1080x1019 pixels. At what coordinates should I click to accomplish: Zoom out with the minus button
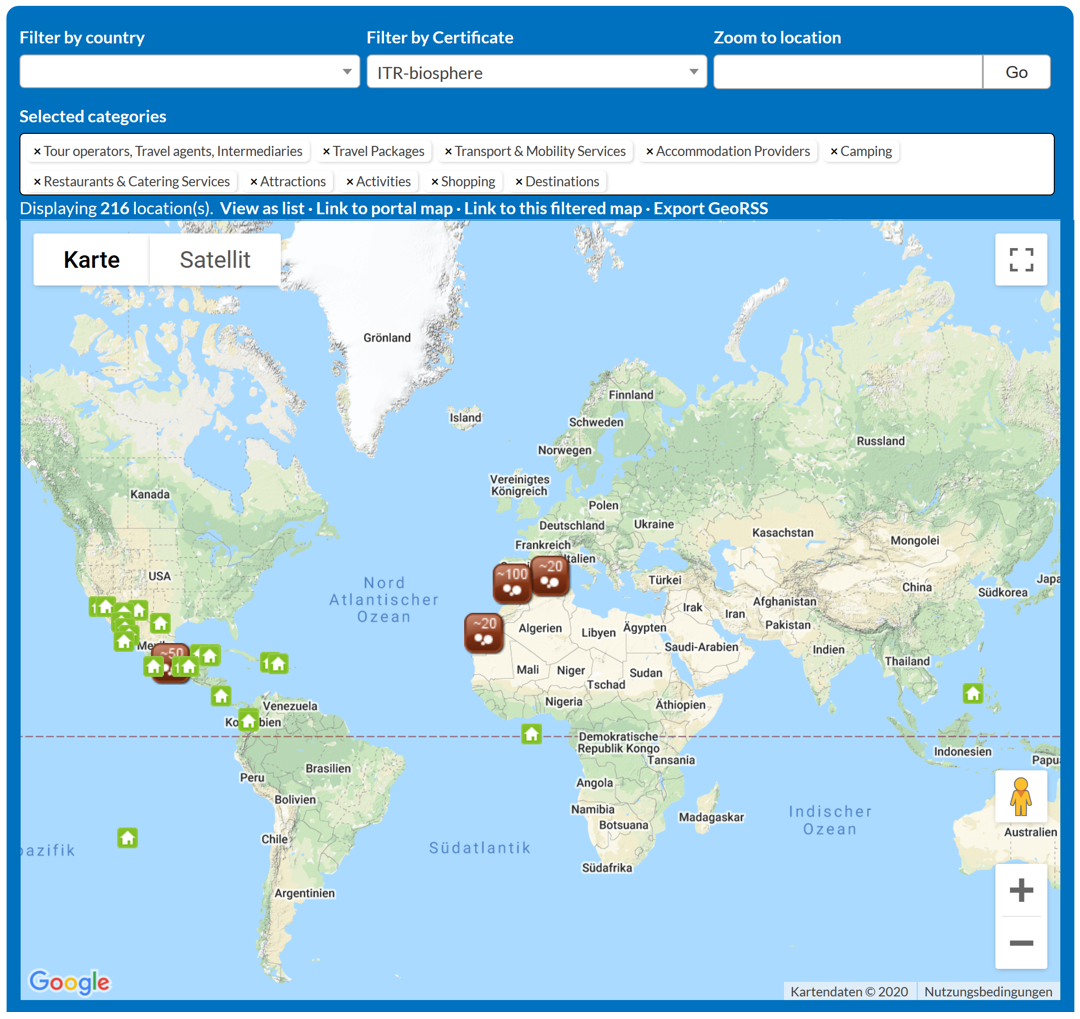pos(1021,943)
